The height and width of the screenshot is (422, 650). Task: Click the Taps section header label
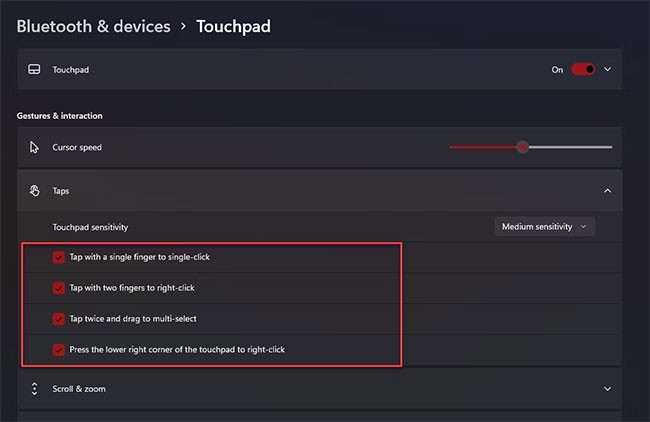(x=61, y=190)
